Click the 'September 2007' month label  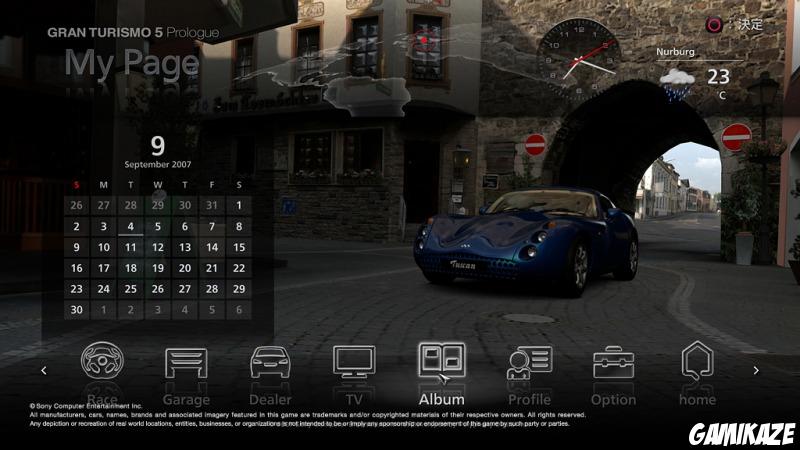coord(158,165)
